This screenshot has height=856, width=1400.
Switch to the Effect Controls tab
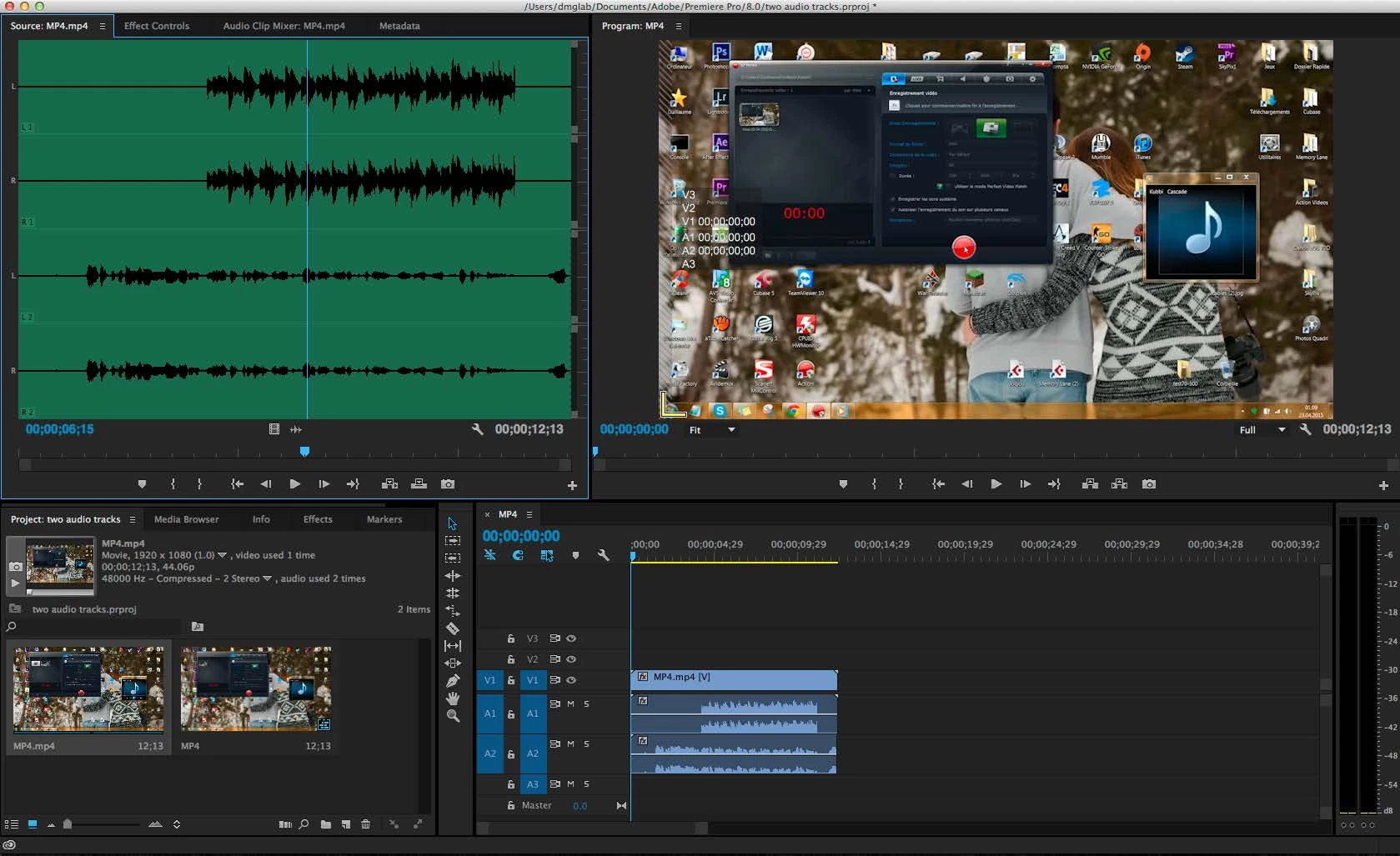click(x=157, y=26)
